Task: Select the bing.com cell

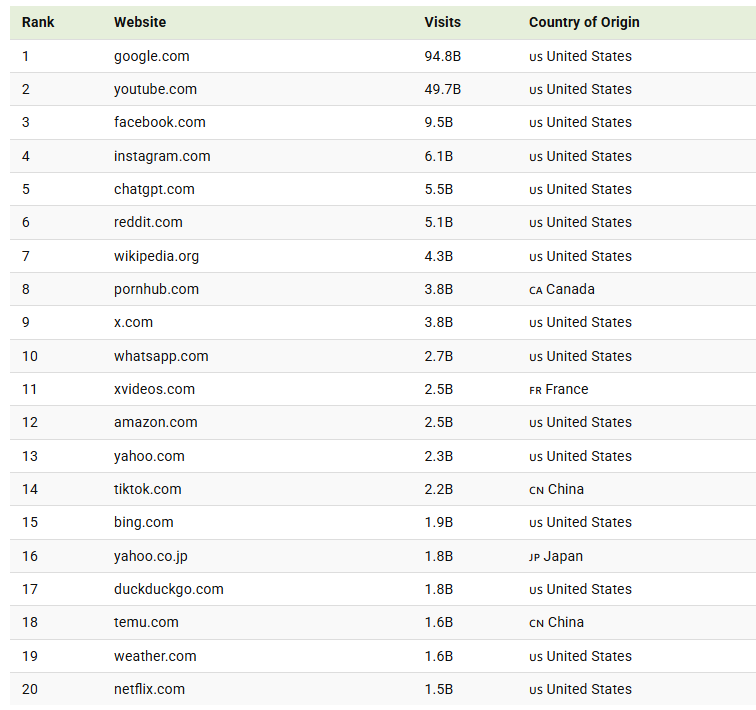Action: point(144,522)
